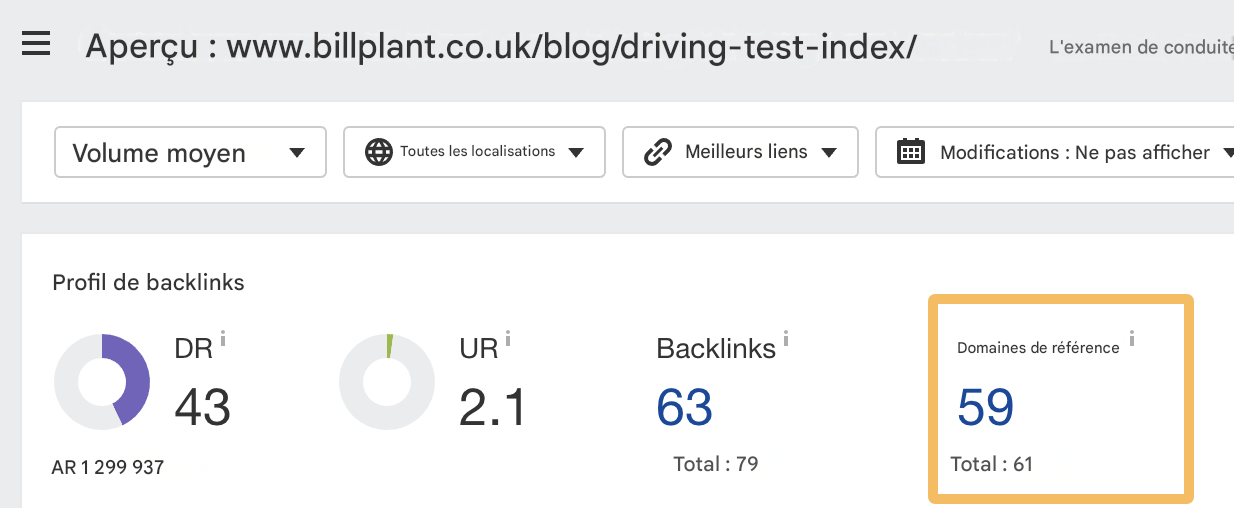This screenshot has height=508, width=1234.
Task: Open the Modifications : Ne pas afficher dropdown
Action: click(1054, 152)
